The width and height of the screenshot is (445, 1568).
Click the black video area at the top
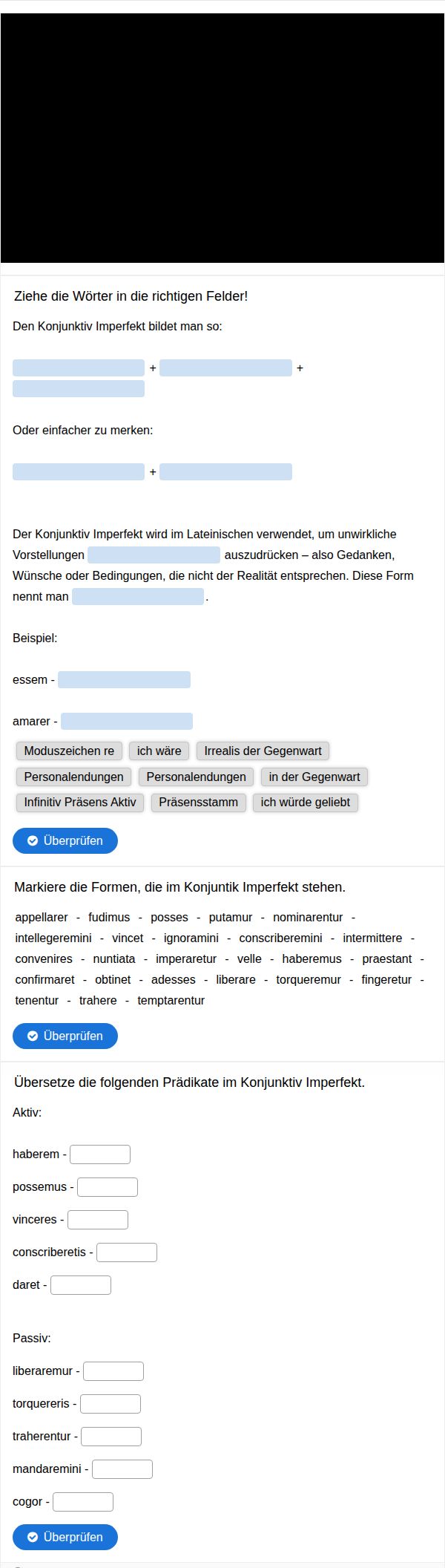coord(222,138)
